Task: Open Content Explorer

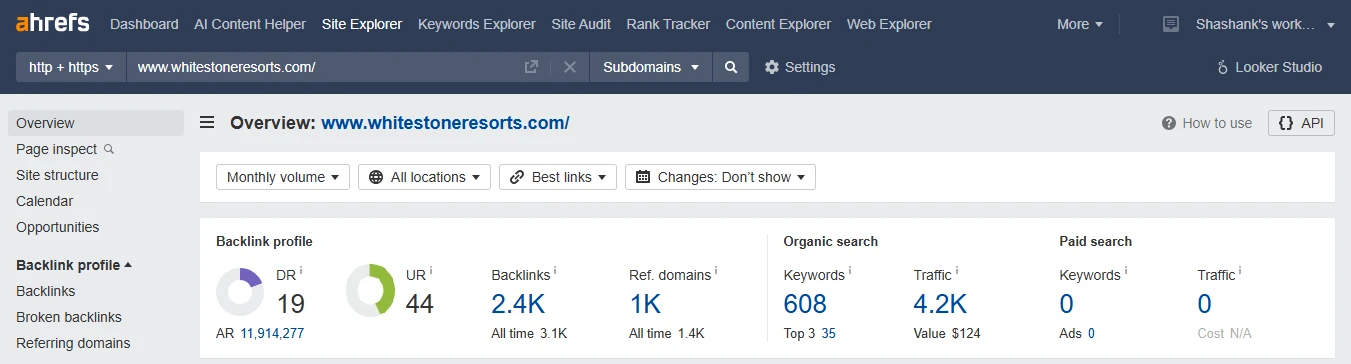Action: coord(778,24)
